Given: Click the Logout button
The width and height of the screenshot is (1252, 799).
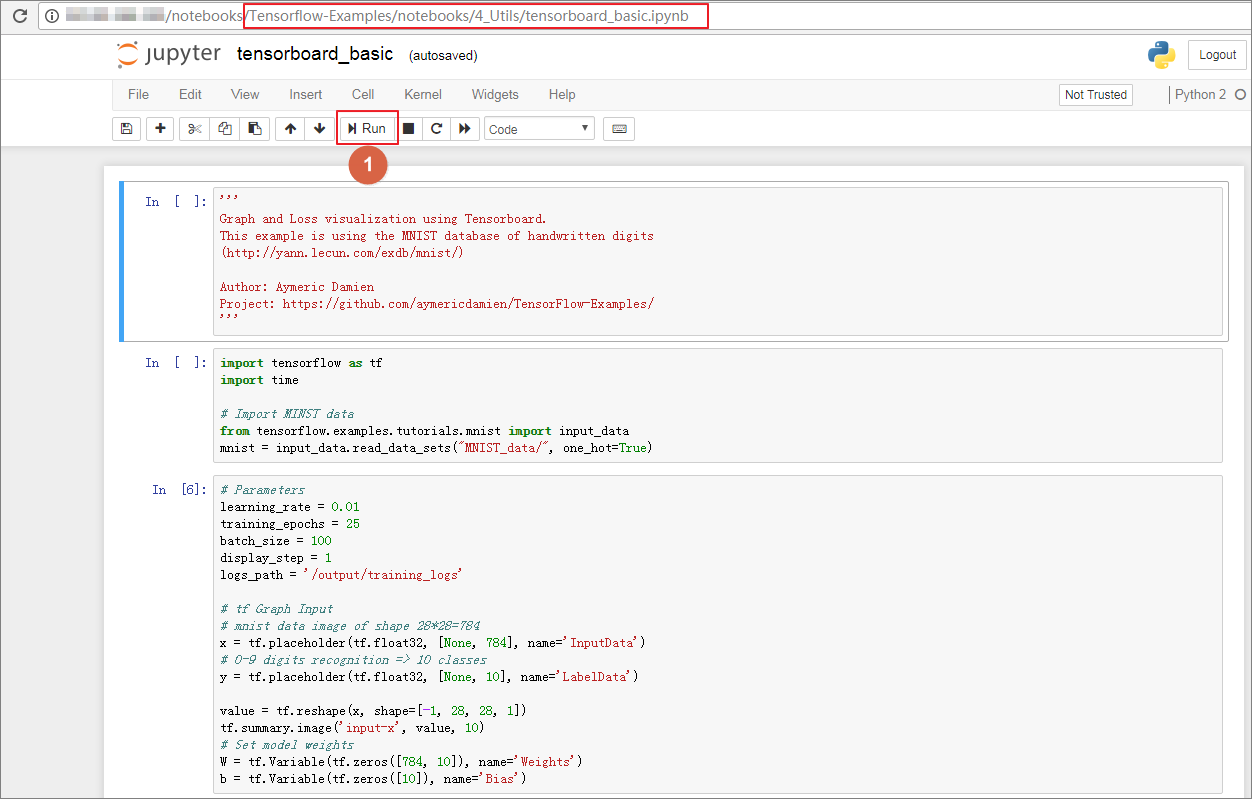Looking at the screenshot, I should [x=1217, y=55].
